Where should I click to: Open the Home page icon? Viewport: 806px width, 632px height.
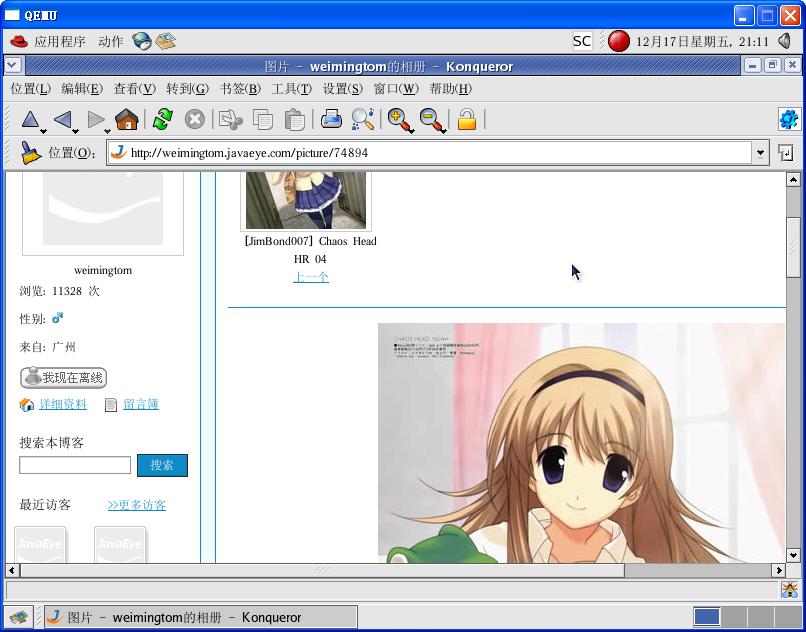pyautogui.click(x=126, y=120)
